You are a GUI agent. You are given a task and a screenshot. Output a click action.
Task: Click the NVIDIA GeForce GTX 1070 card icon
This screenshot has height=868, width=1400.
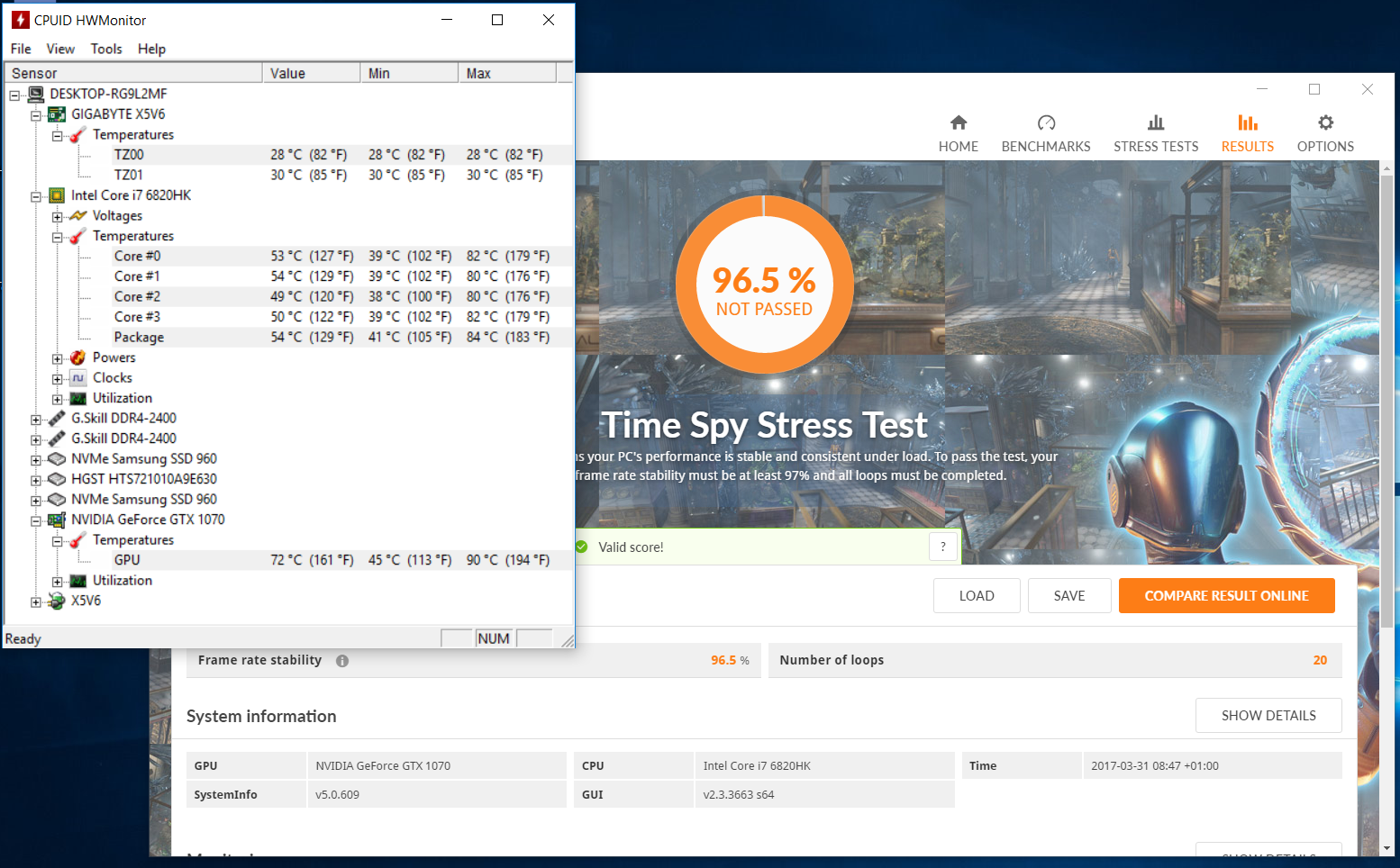point(57,520)
